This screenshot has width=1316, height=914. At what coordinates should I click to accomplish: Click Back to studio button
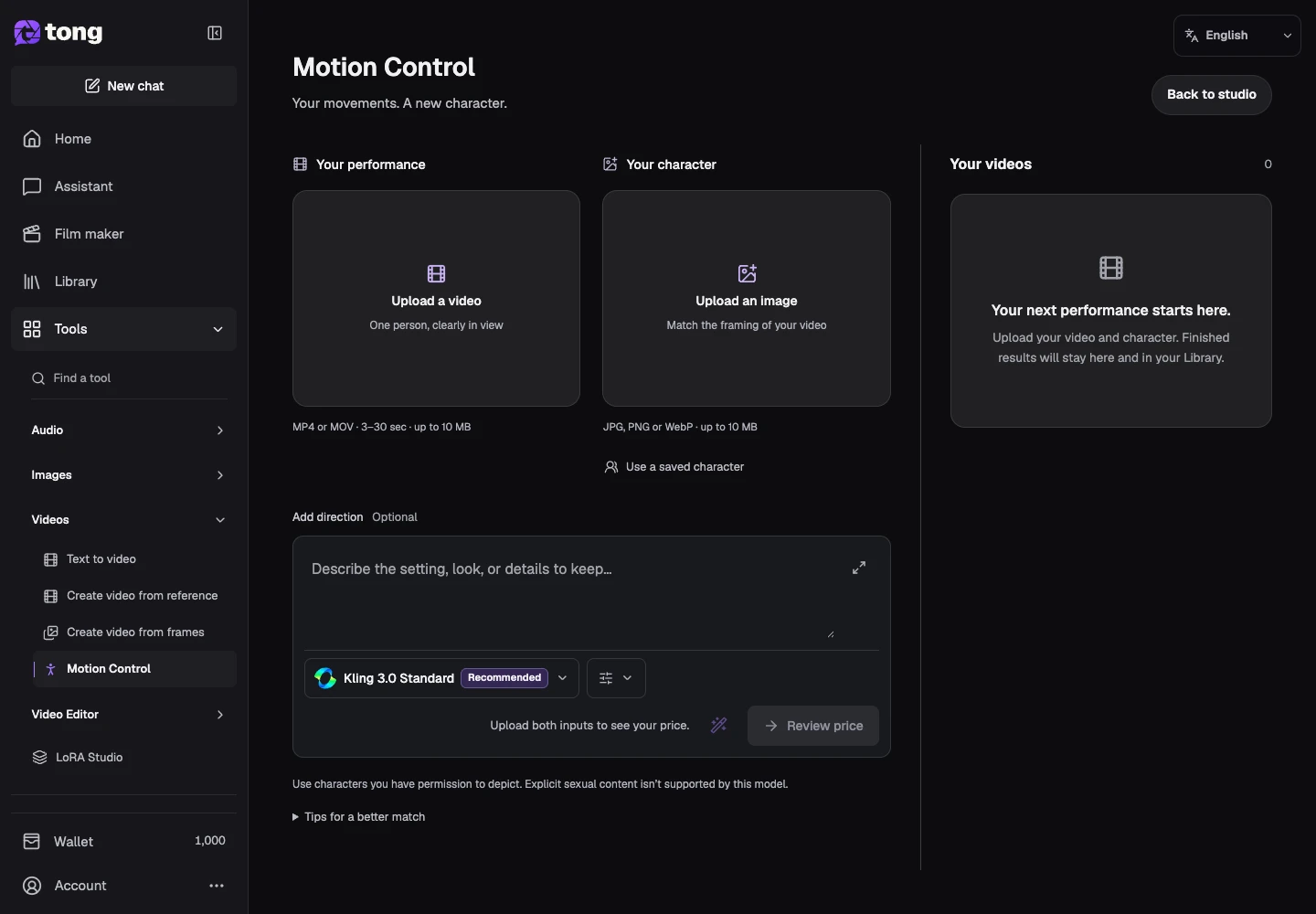coord(1211,95)
